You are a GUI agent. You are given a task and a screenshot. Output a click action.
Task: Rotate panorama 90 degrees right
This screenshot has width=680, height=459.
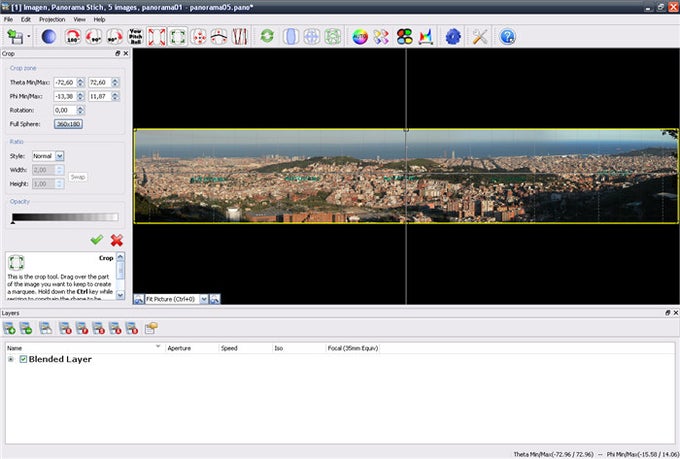pos(114,36)
